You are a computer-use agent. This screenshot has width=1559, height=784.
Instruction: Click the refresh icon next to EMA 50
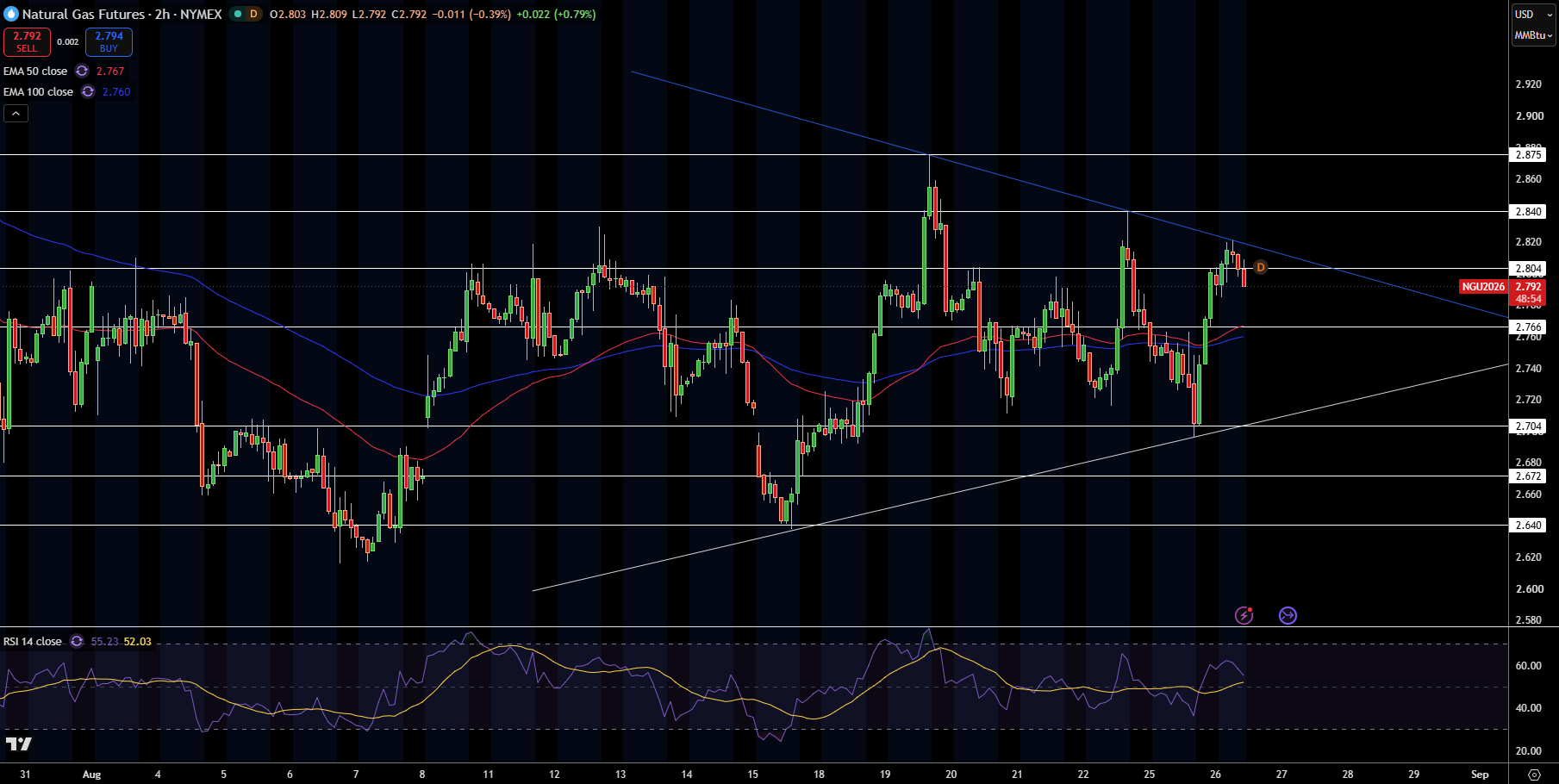[x=82, y=71]
